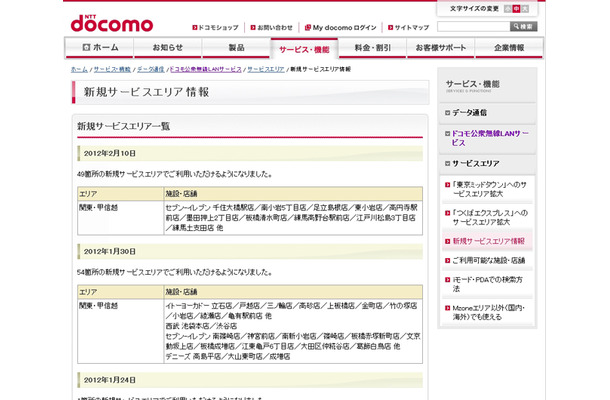The image size is (610, 400).
Task: Open the 料金・割引 navigation tab
Action: pyautogui.click(x=373, y=48)
